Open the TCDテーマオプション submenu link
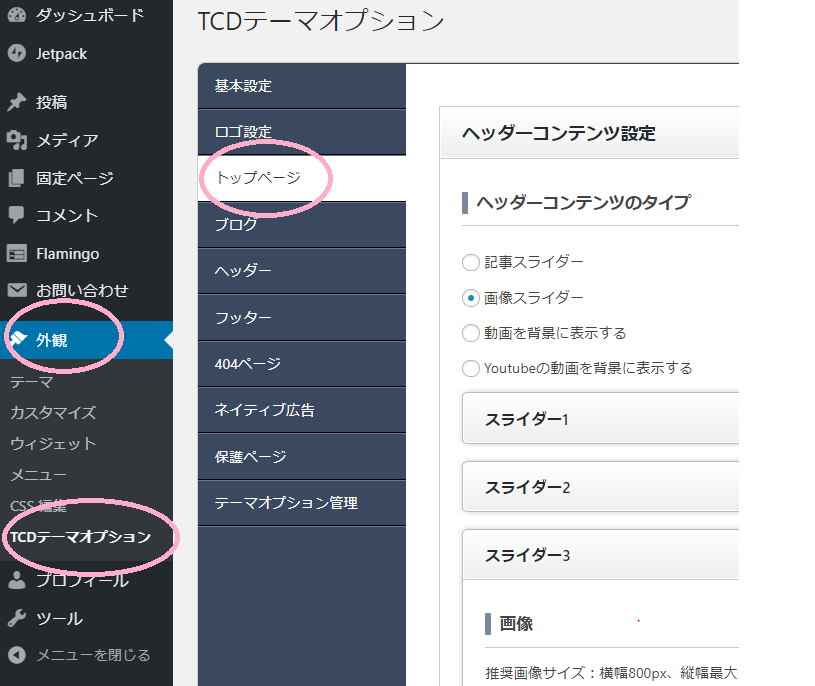 [81, 537]
